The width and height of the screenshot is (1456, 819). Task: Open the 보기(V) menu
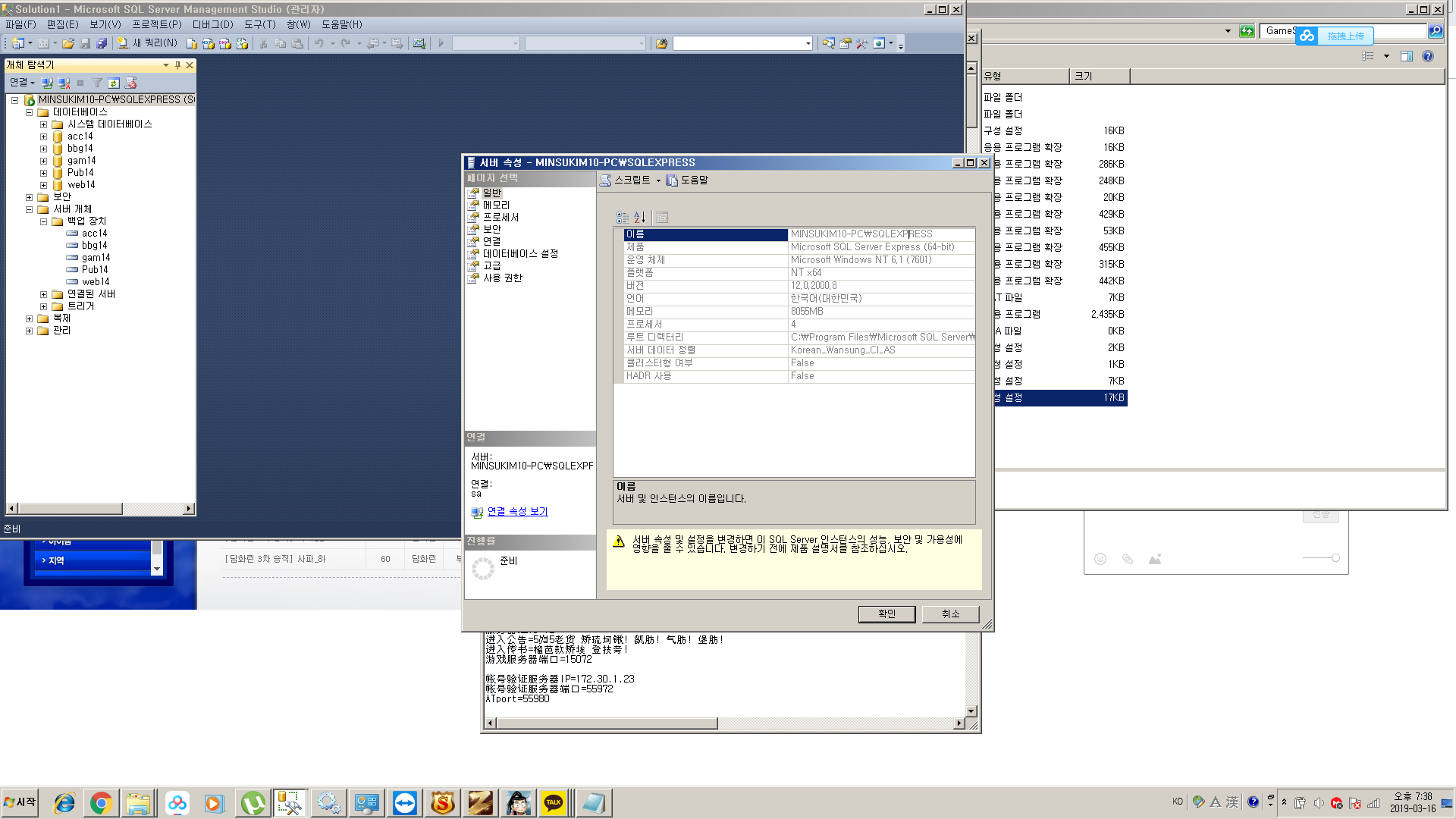tap(105, 24)
